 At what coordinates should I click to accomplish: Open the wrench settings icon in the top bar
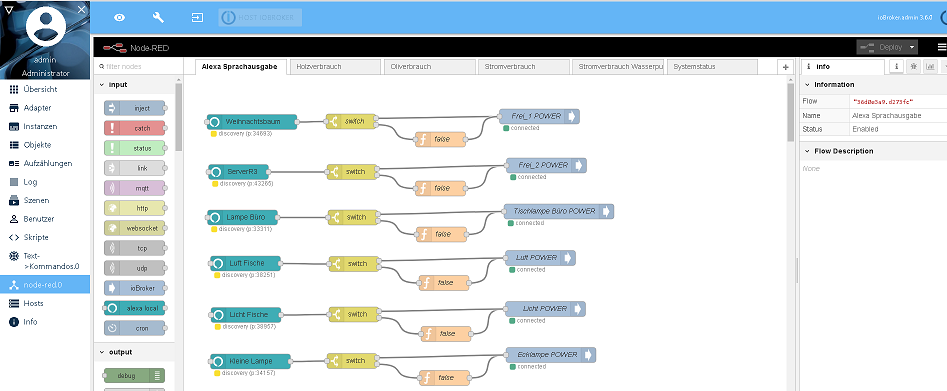pos(158,18)
